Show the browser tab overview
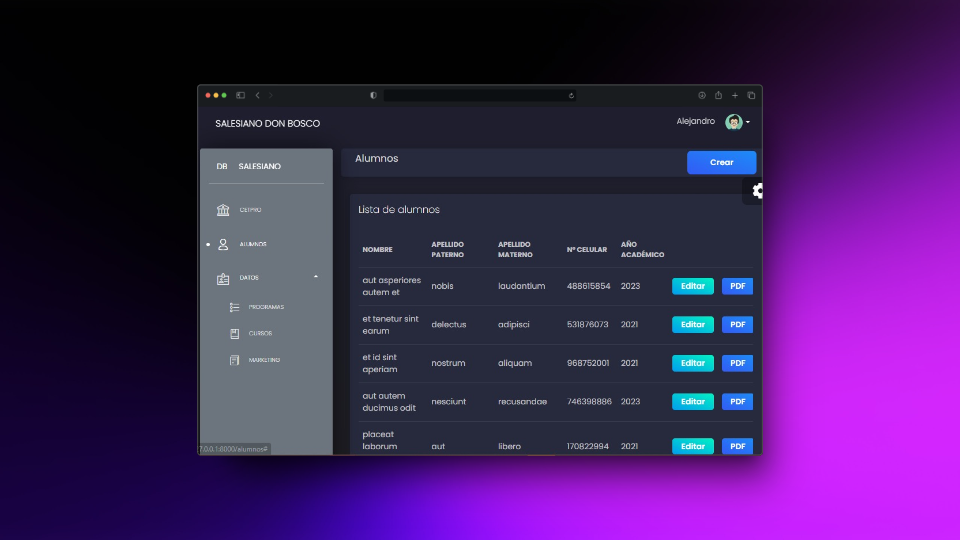 coord(751,96)
